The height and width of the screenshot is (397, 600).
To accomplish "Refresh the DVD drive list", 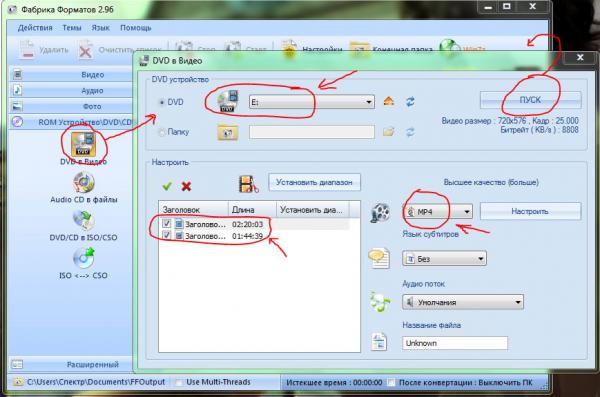I will (410, 101).
